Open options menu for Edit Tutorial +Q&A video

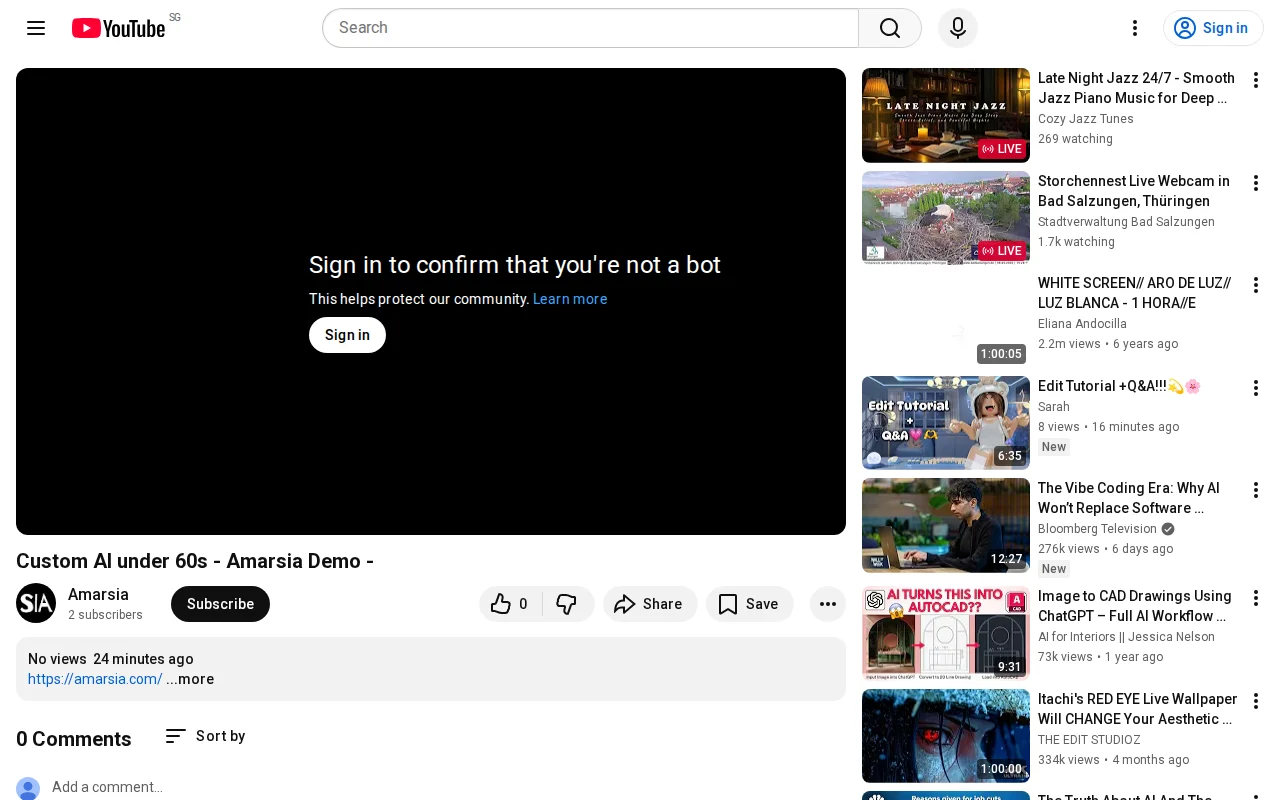point(1256,388)
